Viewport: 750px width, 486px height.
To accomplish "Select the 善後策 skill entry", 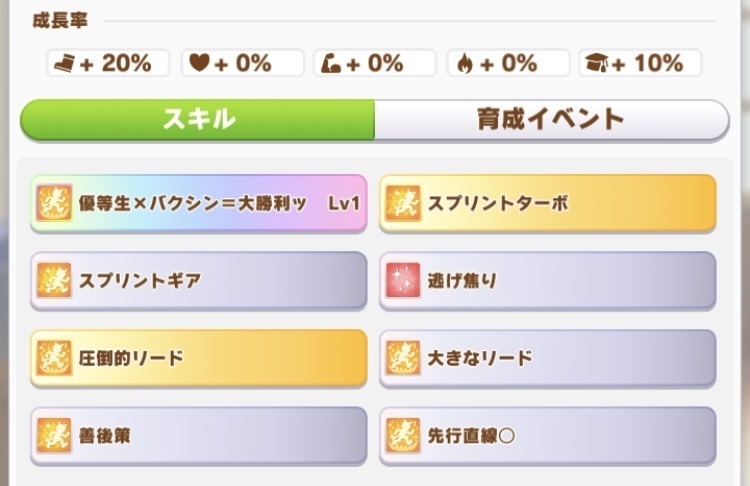I will pos(199,436).
